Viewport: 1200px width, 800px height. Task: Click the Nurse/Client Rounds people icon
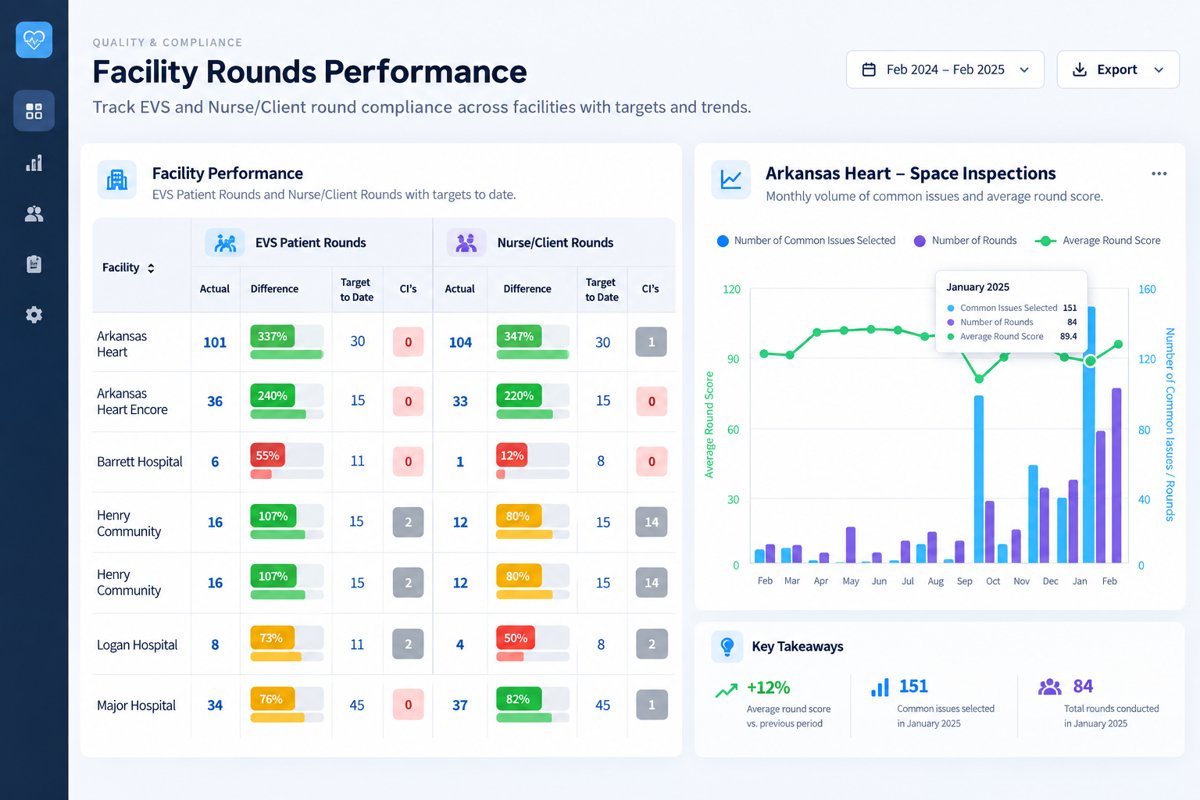tap(465, 242)
